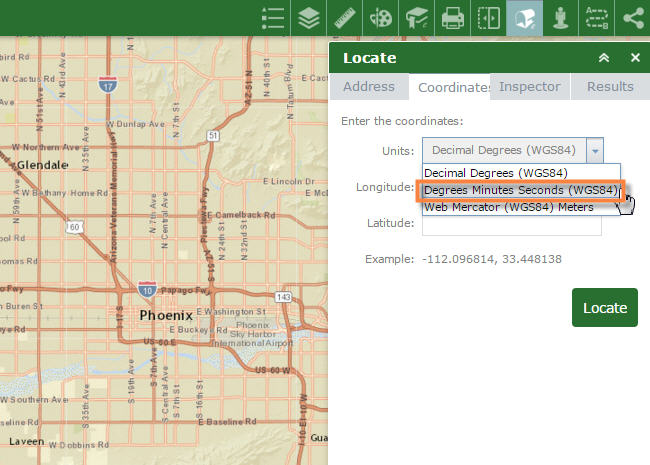The width and height of the screenshot is (650, 465).
Task: Select the ruler measure tool
Action: pos(345,18)
